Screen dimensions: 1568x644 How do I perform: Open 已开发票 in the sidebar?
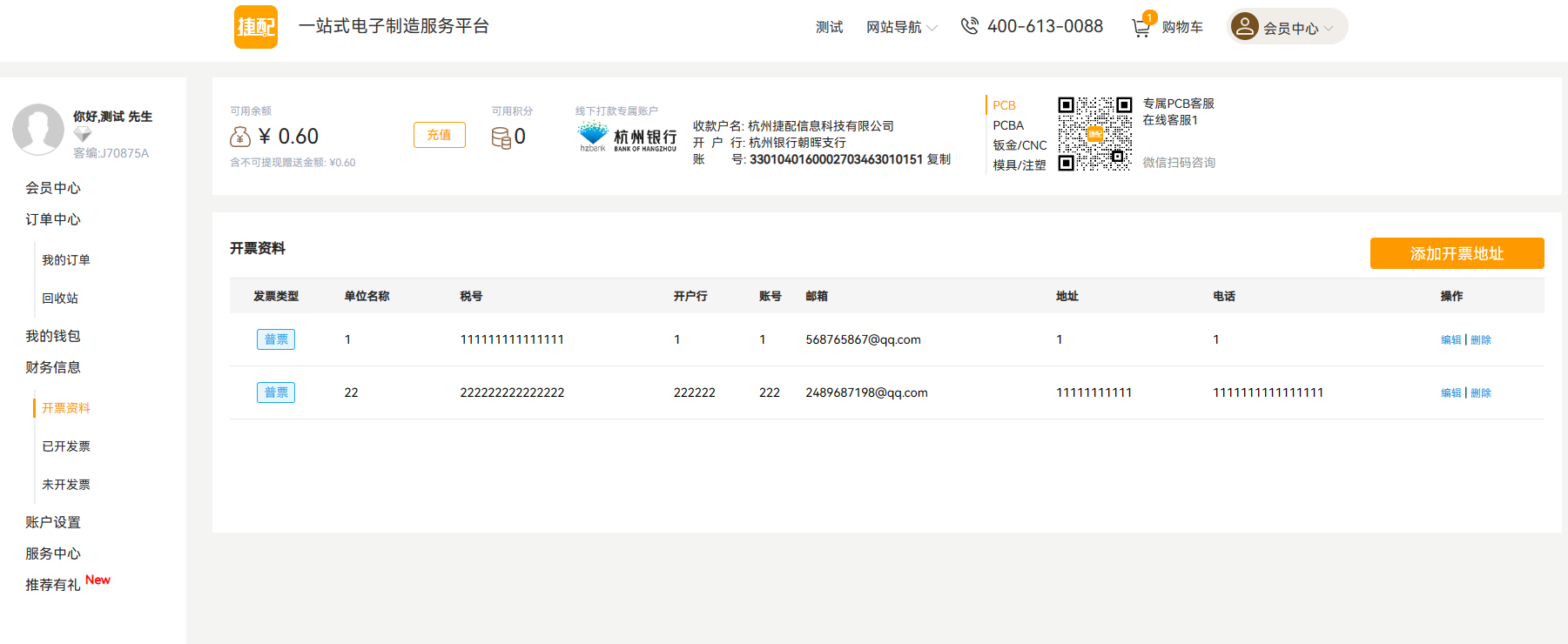[x=66, y=446]
